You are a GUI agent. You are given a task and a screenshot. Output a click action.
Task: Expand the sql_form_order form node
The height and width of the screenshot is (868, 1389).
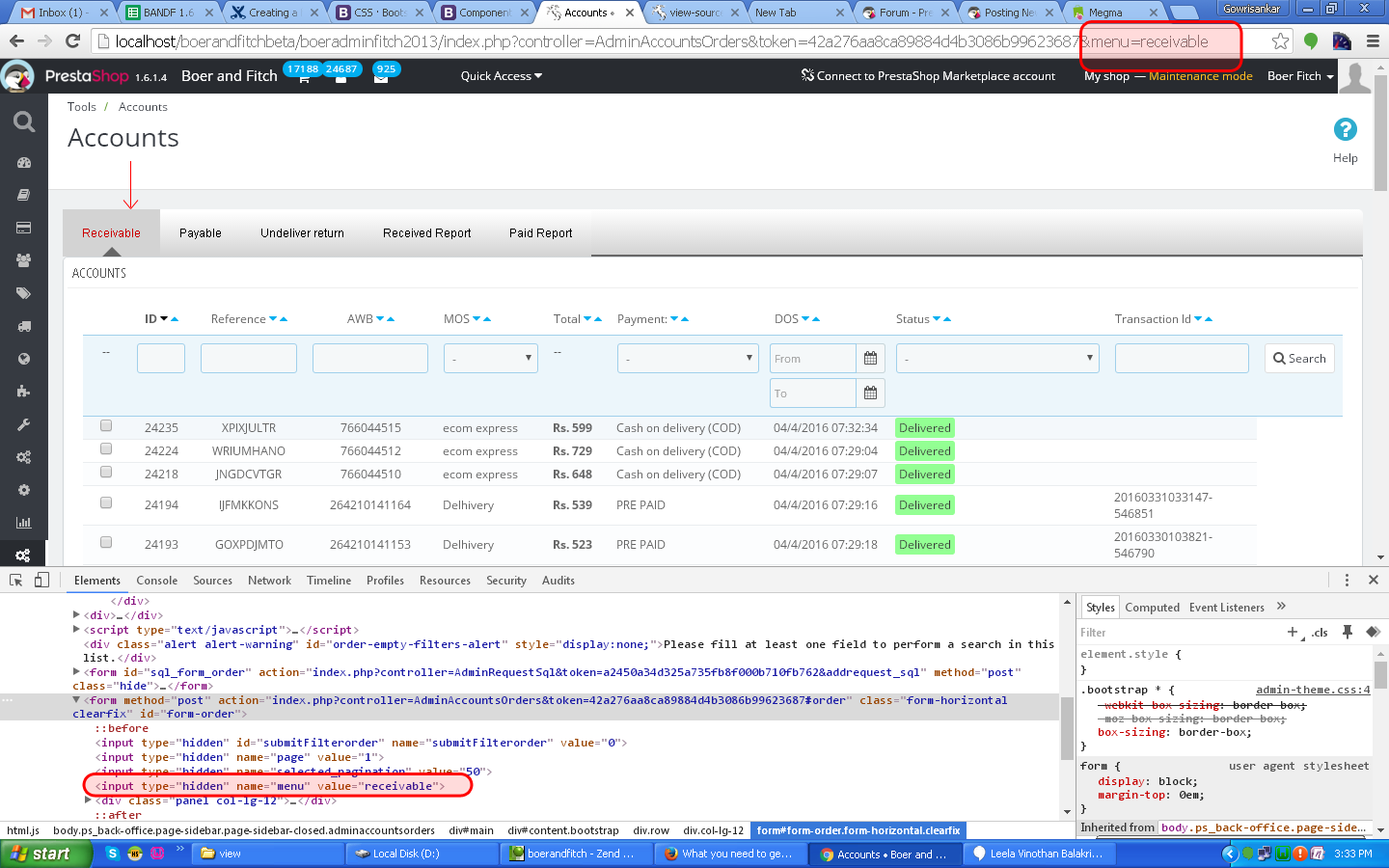[x=76, y=672]
